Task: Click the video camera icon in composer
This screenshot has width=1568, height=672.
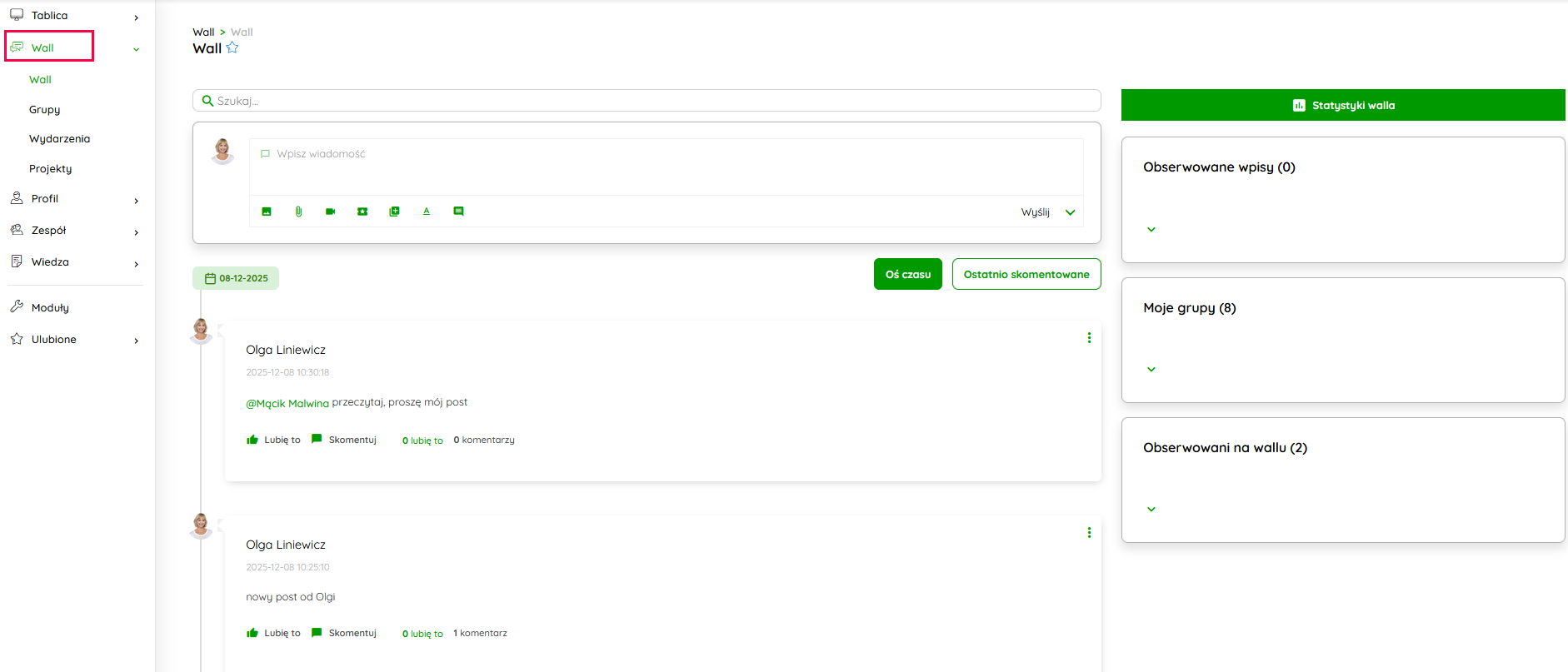Action: point(331,212)
